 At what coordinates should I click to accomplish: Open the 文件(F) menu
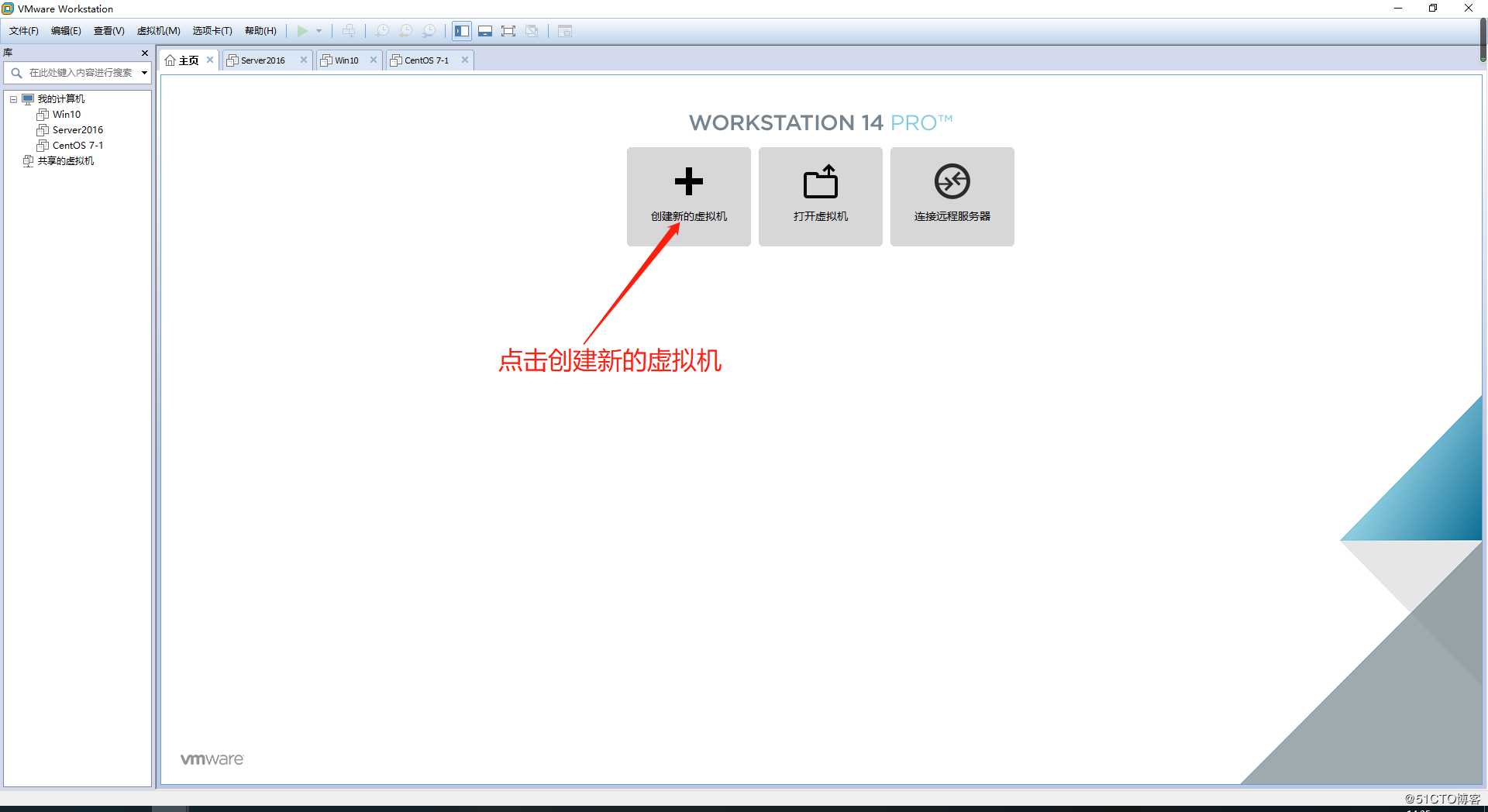tap(24, 31)
